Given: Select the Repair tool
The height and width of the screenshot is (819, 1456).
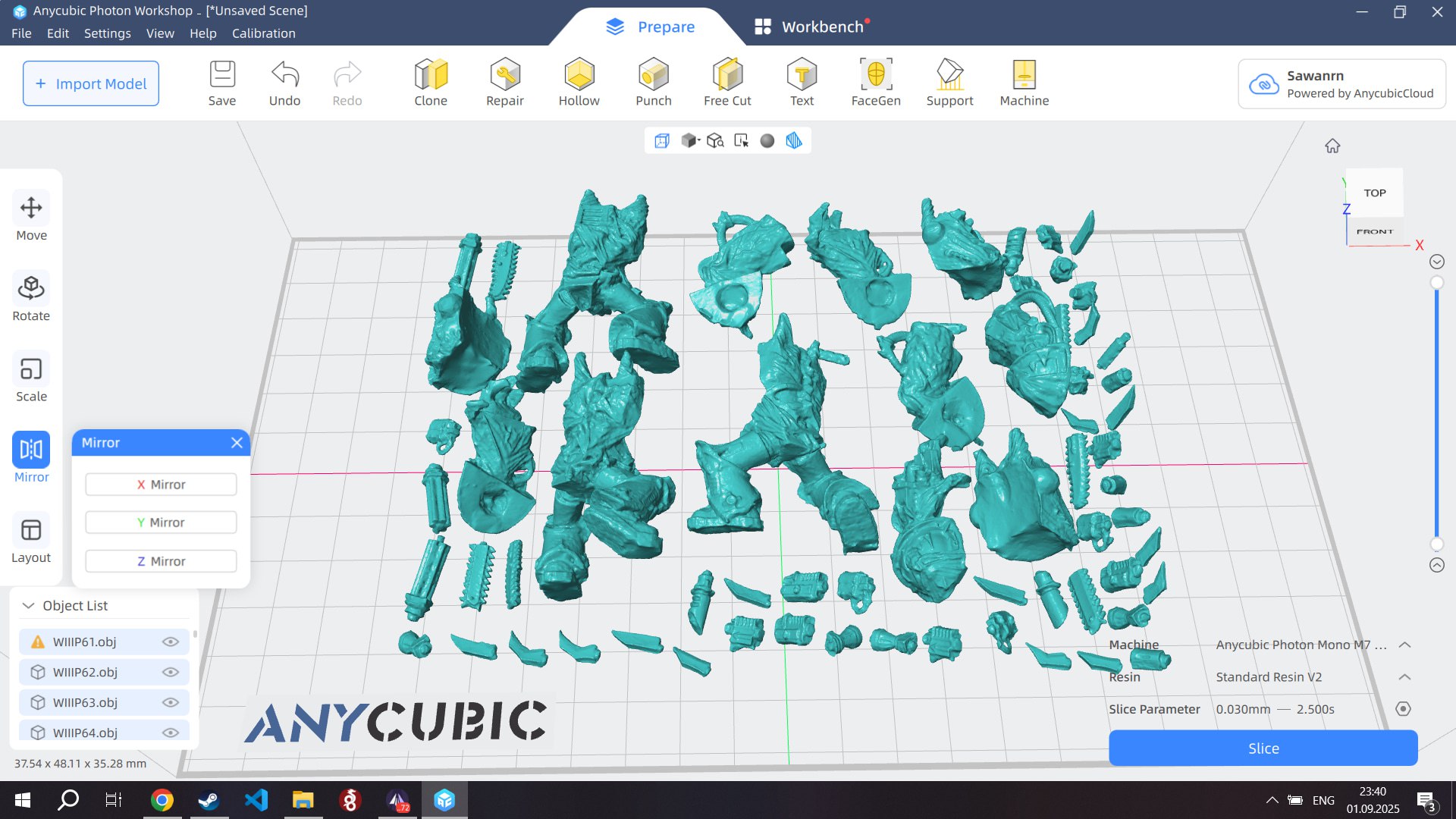Looking at the screenshot, I should [x=504, y=83].
